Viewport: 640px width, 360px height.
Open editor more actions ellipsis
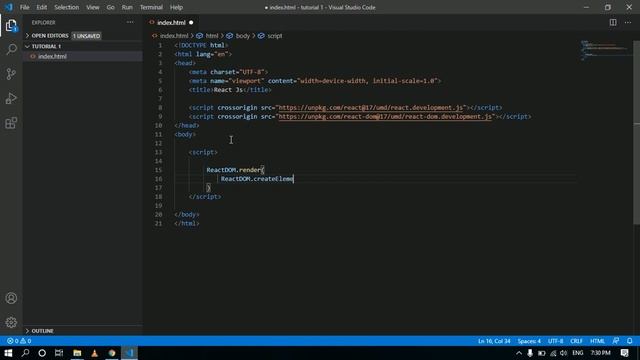(628, 22)
